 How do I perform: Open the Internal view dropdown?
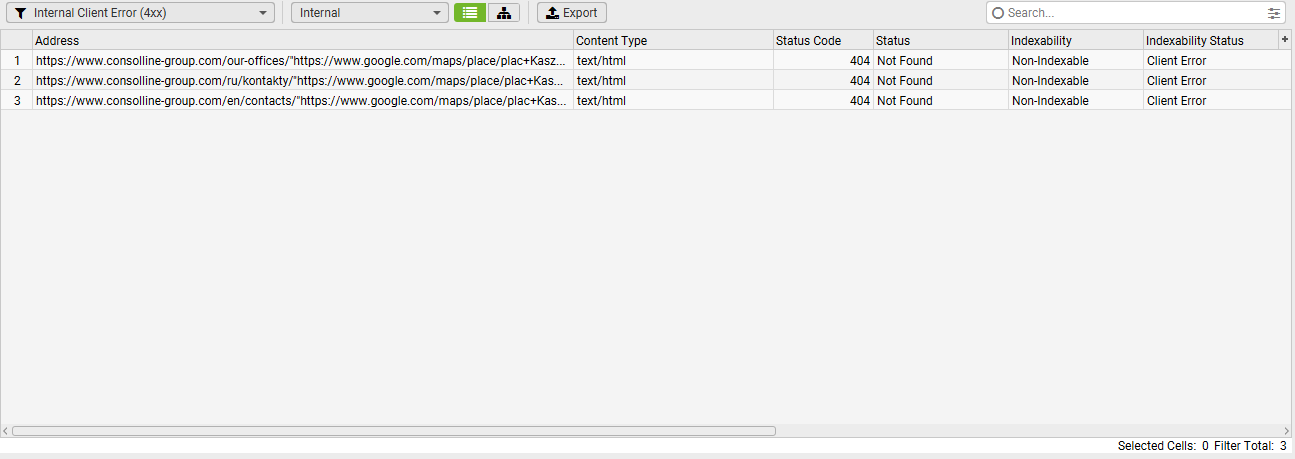pos(370,13)
